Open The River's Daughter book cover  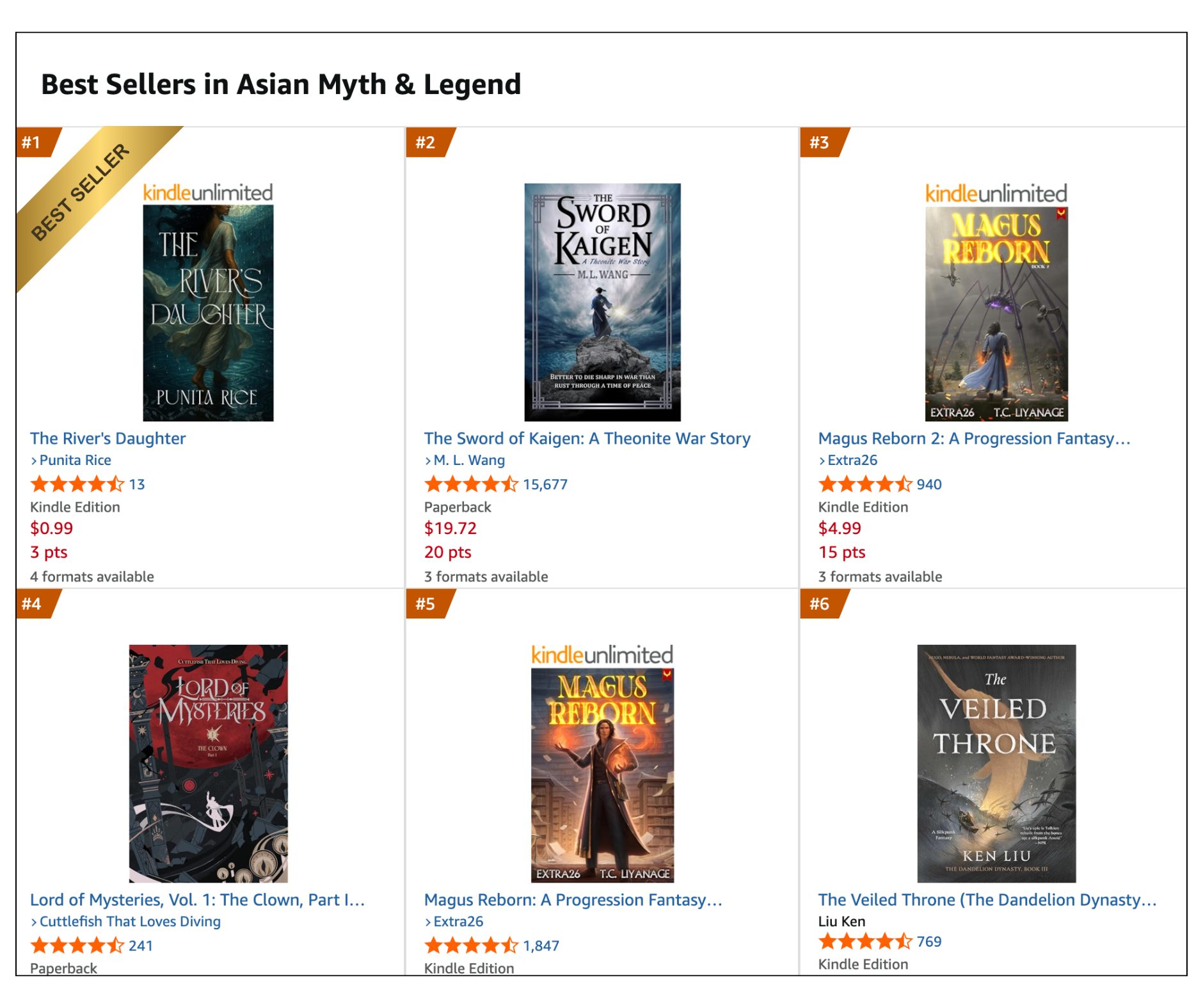click(x=208, y=313)
